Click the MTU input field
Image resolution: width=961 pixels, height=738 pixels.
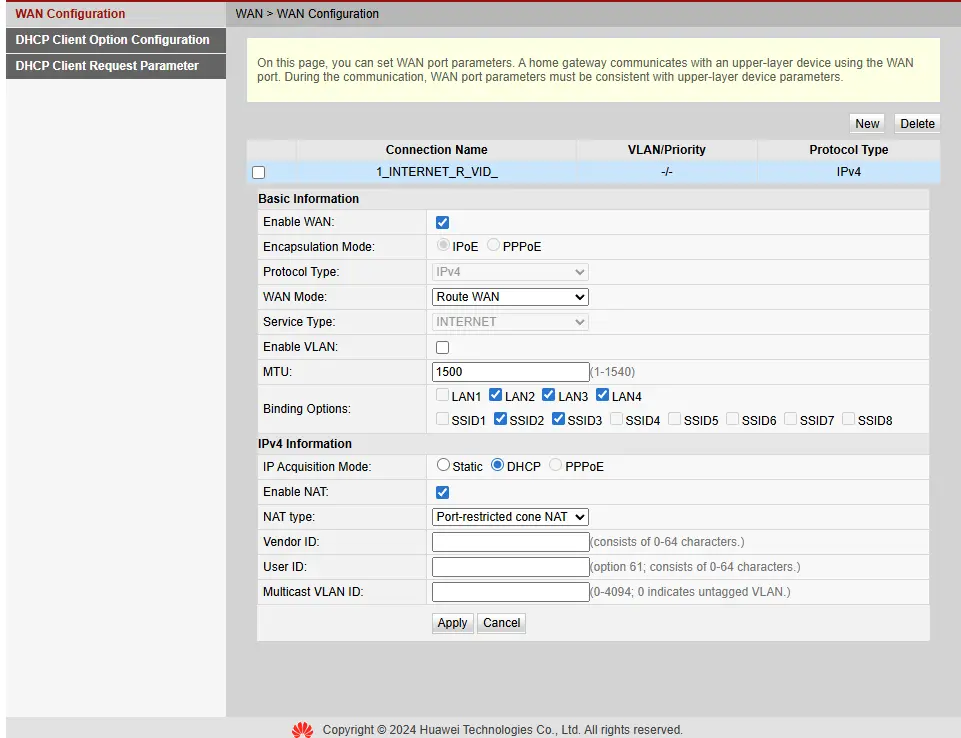(x=510, y=372)
